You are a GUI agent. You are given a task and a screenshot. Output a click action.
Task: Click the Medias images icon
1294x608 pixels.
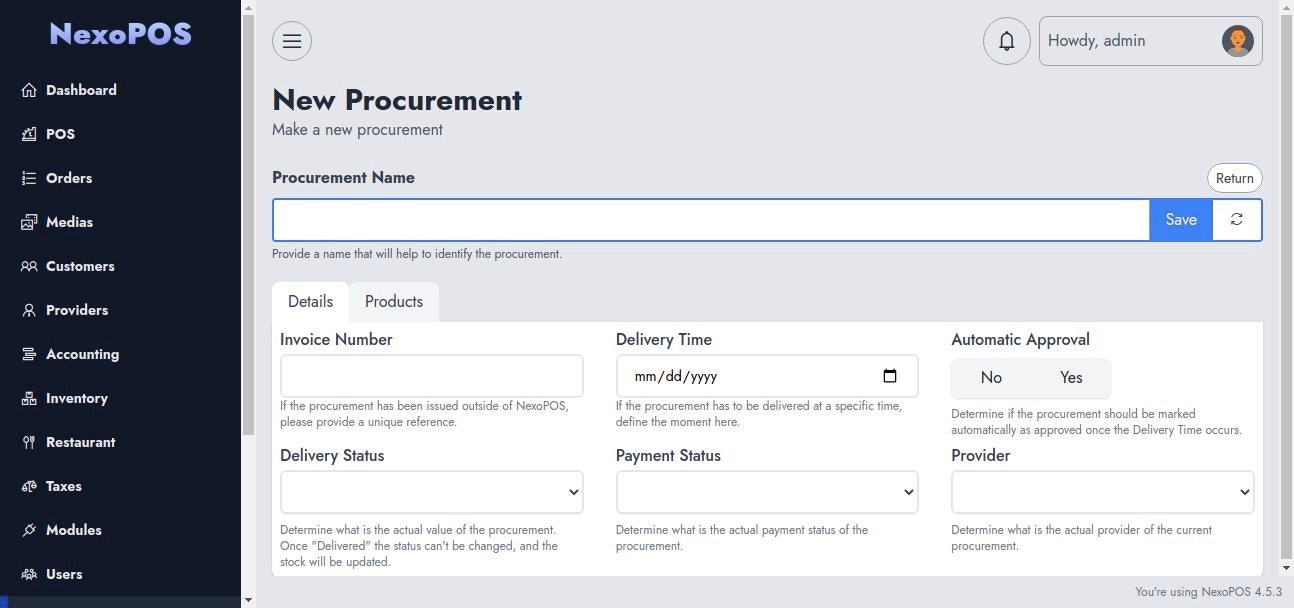(x=29, y=222)
